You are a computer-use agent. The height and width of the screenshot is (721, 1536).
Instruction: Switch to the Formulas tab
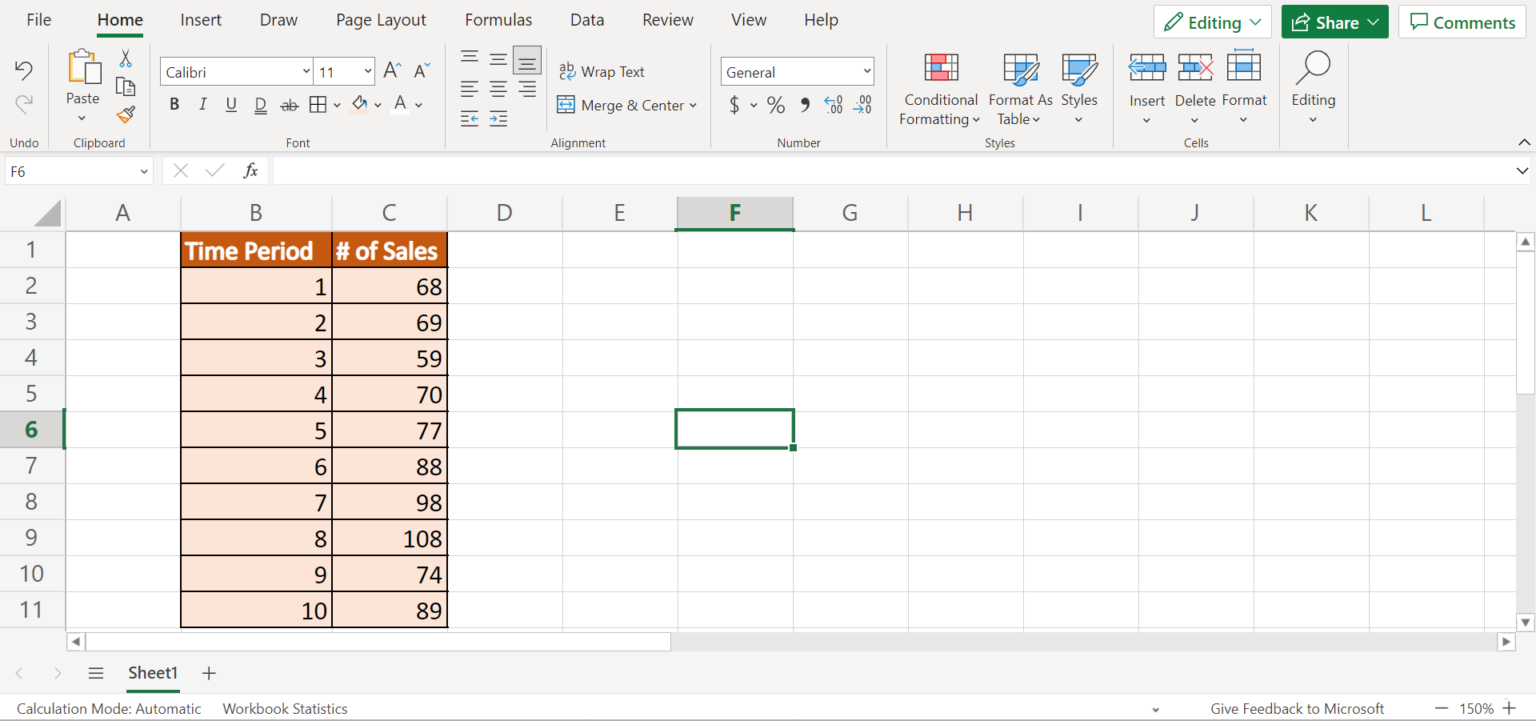498,19
